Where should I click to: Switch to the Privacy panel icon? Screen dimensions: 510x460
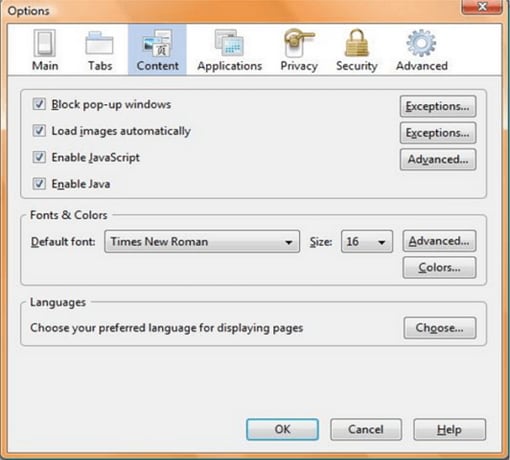point(299,43)
